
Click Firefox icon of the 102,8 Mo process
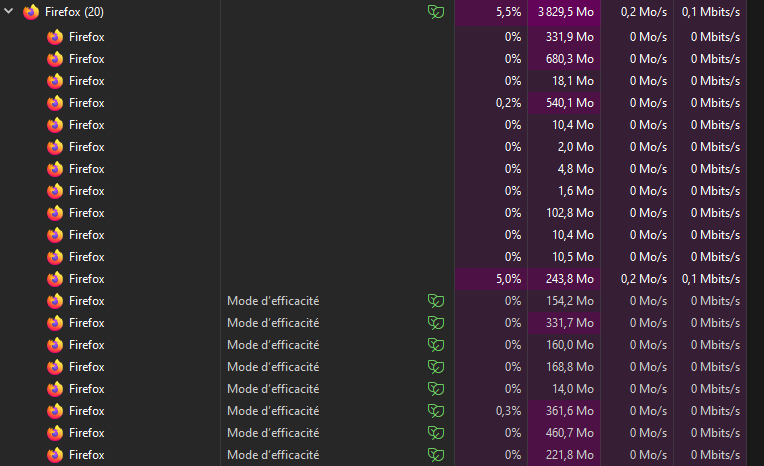[x=55, y=213]
